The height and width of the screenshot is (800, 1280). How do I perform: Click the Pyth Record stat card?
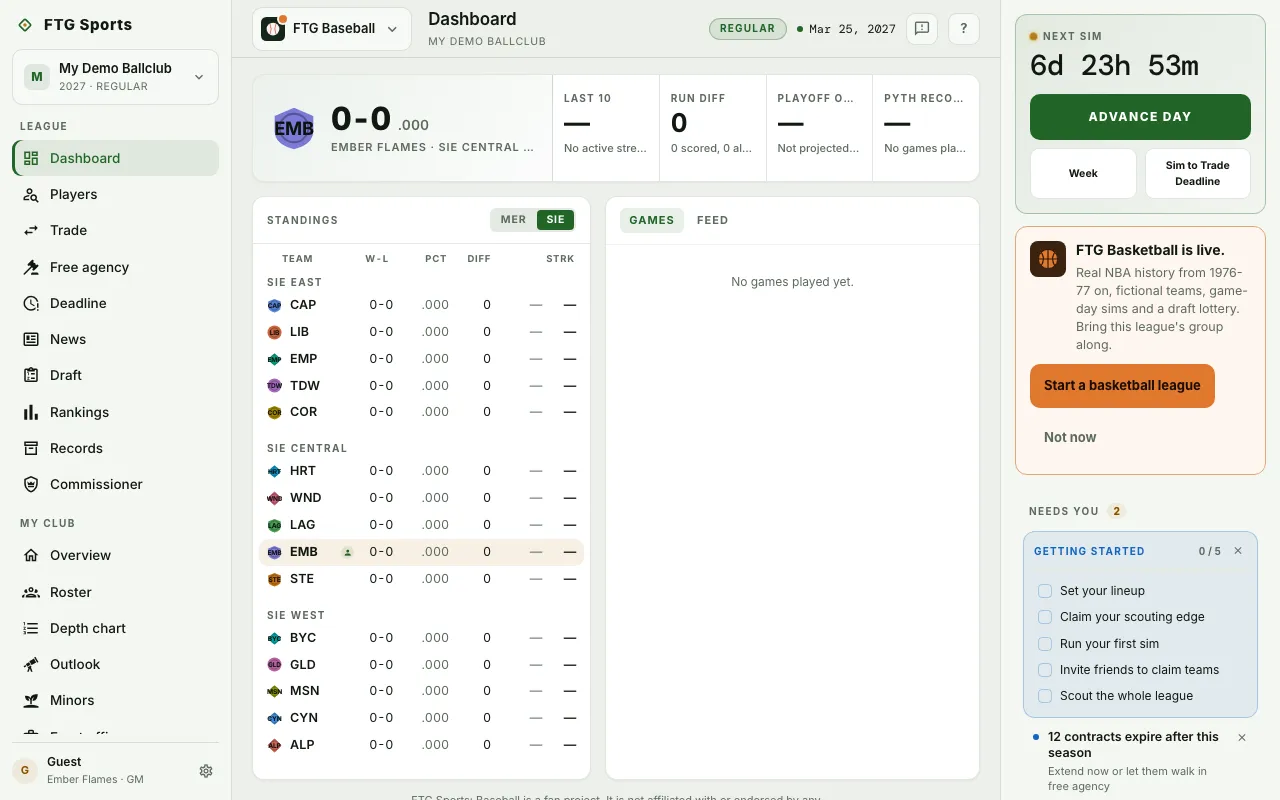coord(925,128)
